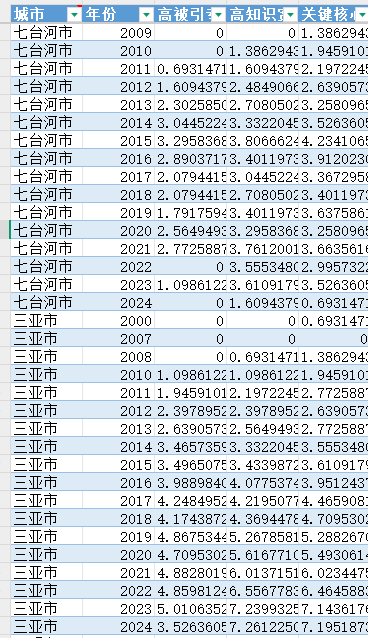Click 1.6094379 in 七台河市 2024 row
This screenshot has height=638, width=368.
[263, 301]
